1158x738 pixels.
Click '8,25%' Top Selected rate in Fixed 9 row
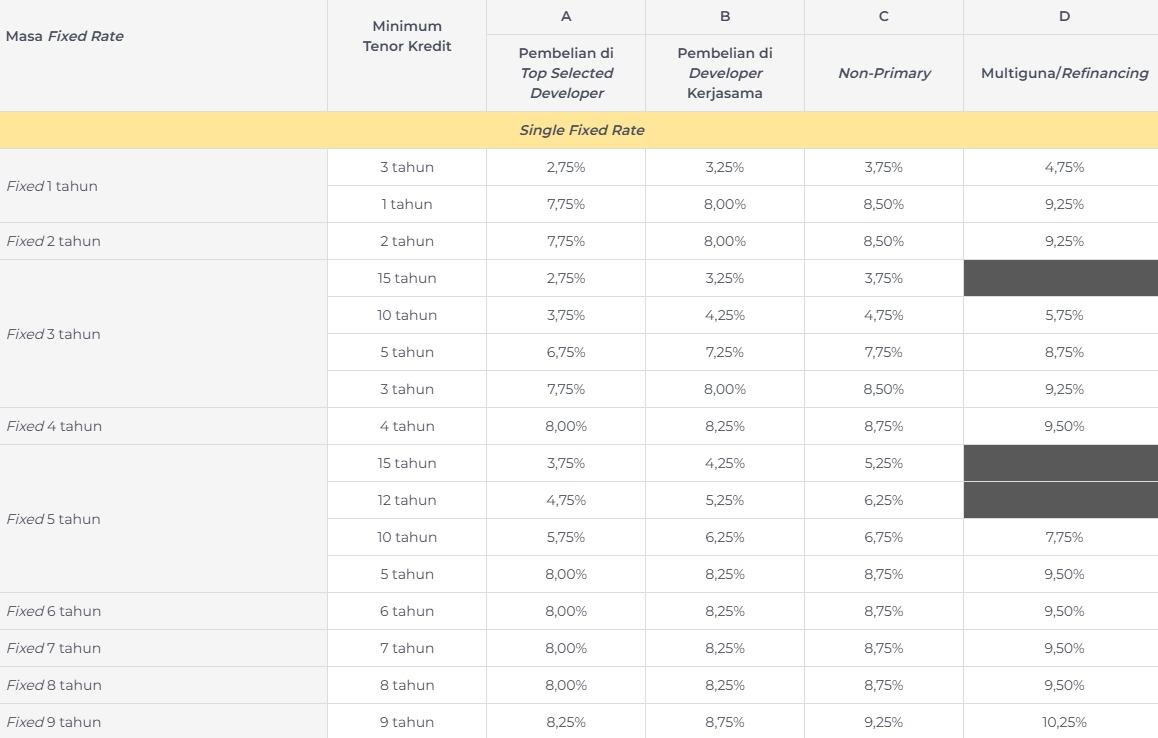(x=566, y=722)
